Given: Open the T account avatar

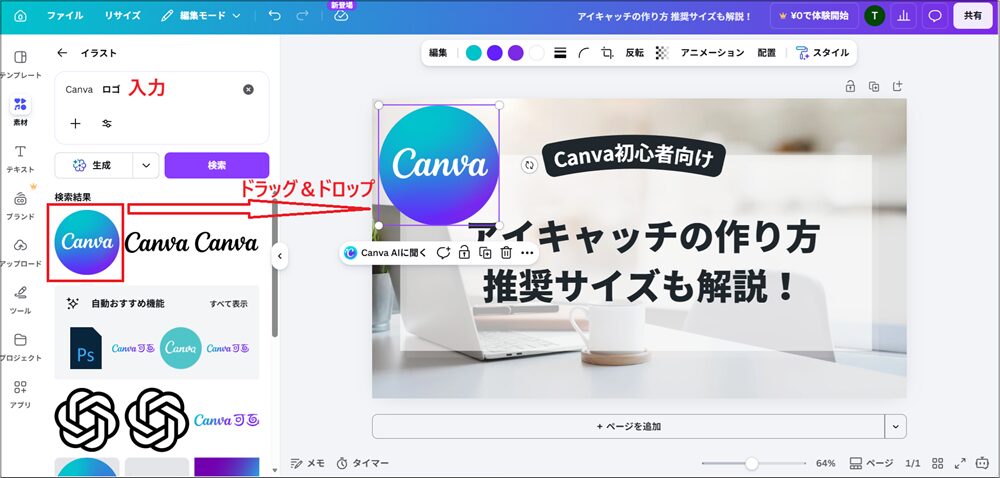Looking at the screenshot, I should pyautogui.click(x=874, y=16).
